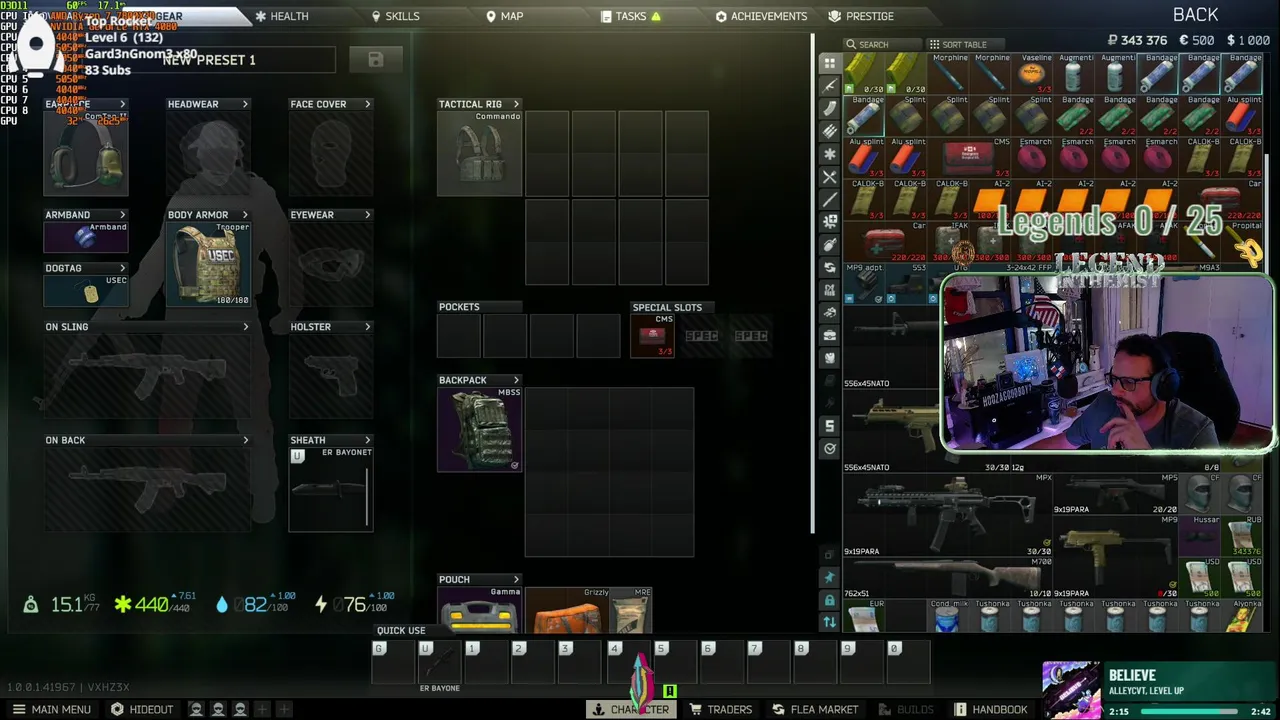The height and width of the screenshot is (720, 1280).
Task: Select MP9 adpt item in stash
Action: [864, 284]
